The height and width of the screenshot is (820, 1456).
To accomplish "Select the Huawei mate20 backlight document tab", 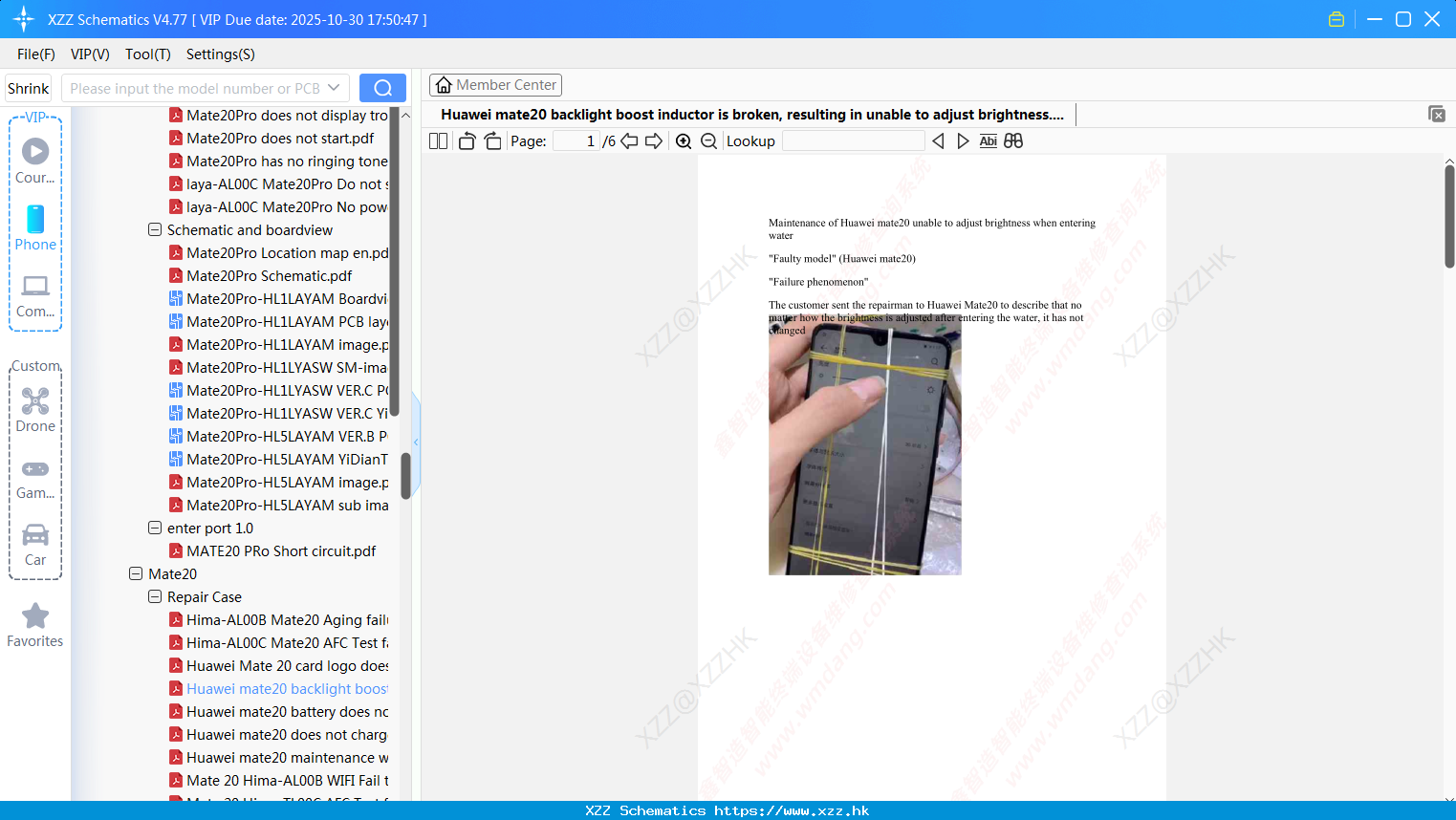I will pyautogui.click(x=751, y=115).
